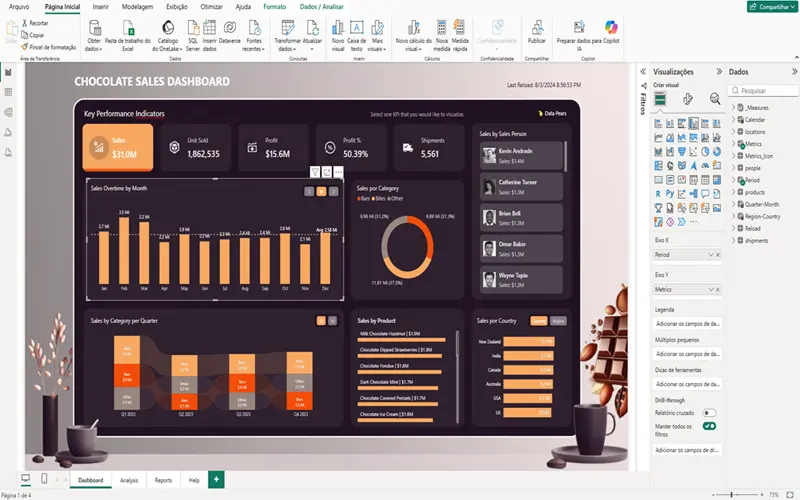Open the Inserir ribbon tab
Screen dimensions: 800x500
click(x=101, y=7)
